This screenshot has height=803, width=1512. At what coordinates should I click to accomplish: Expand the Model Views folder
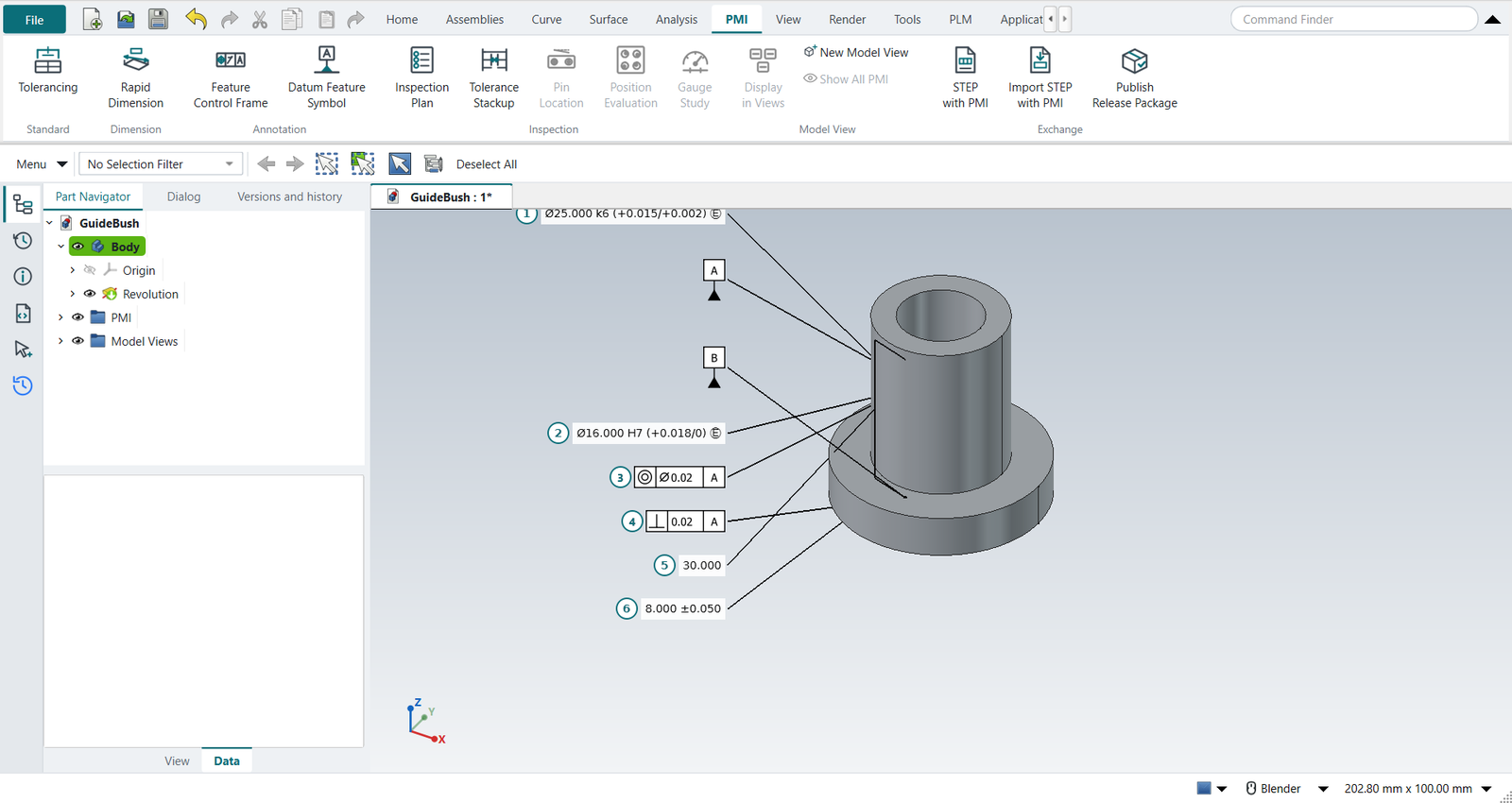[x=60, y=341]
